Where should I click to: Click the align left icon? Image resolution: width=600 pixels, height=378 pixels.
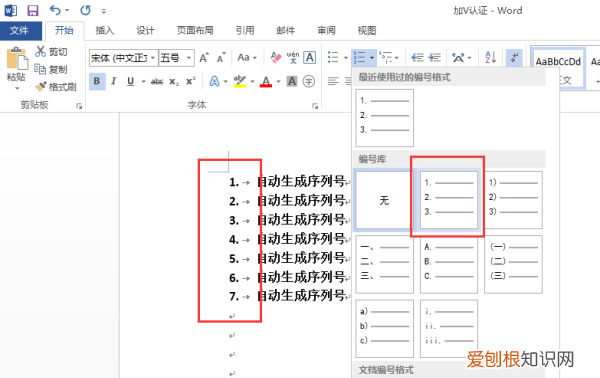click(333, 81)
